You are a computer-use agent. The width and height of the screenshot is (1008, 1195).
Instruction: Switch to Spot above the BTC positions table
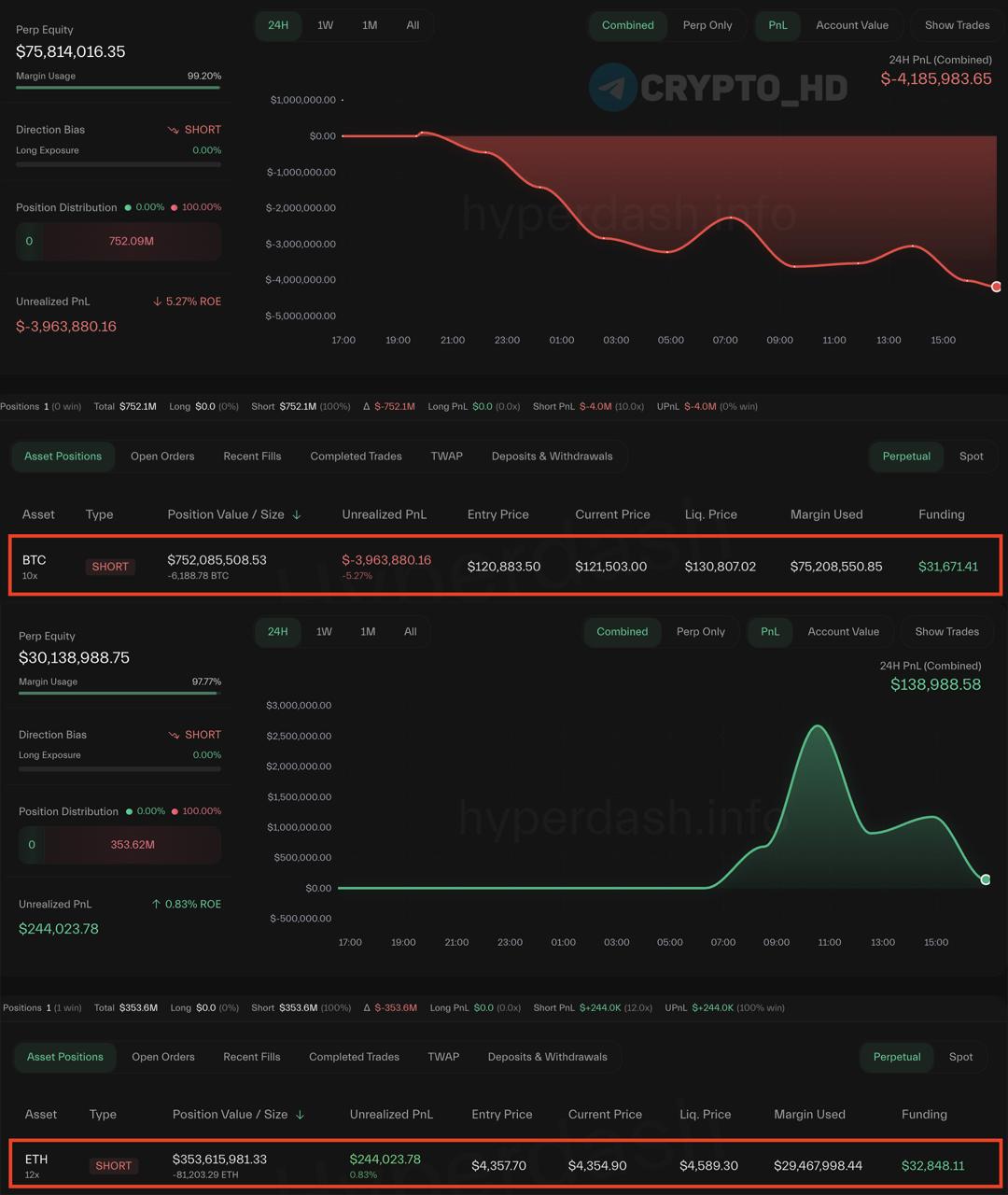tap(971, 457)
